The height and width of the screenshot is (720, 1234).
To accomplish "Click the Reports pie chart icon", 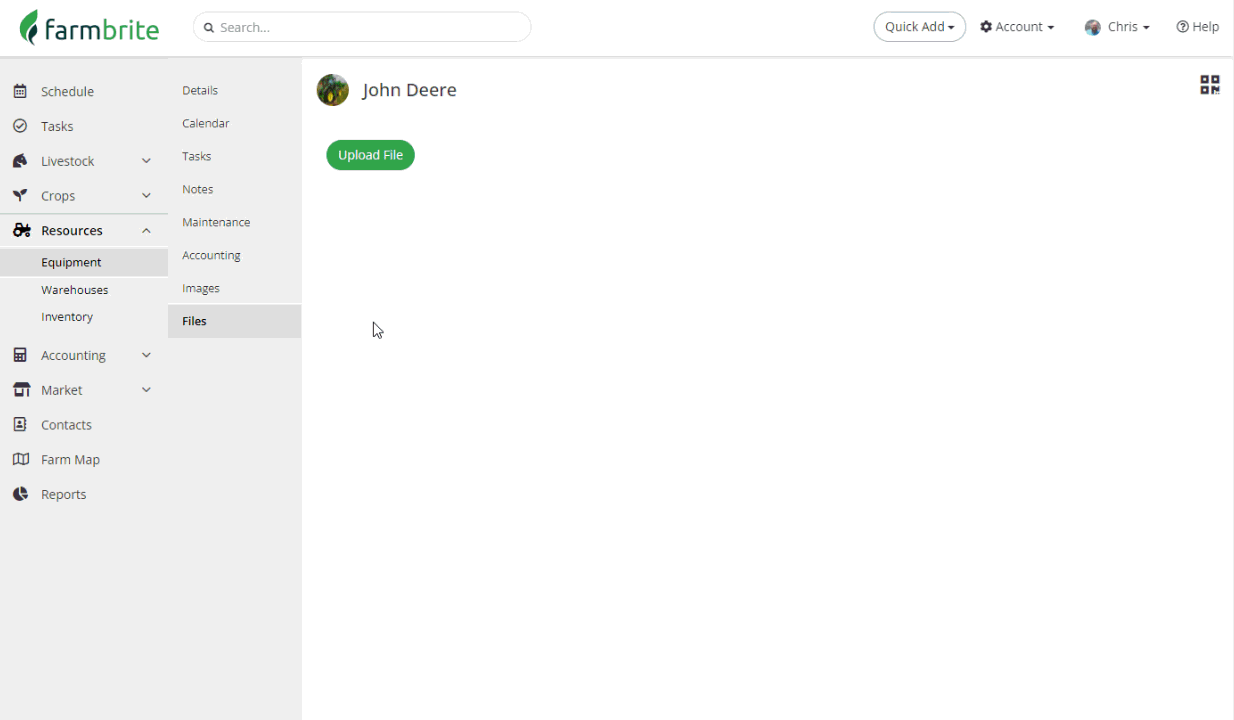I will coord(20,494).
